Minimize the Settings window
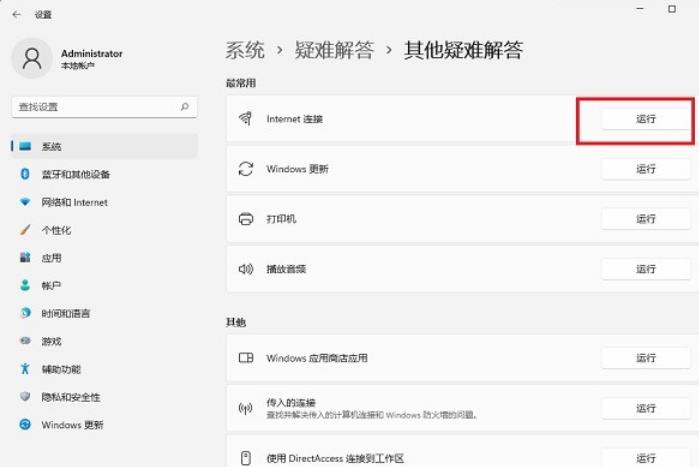Image resolution: width=699 pixels, height=467 pixels. pyautogui.click(x=640, y=9)
